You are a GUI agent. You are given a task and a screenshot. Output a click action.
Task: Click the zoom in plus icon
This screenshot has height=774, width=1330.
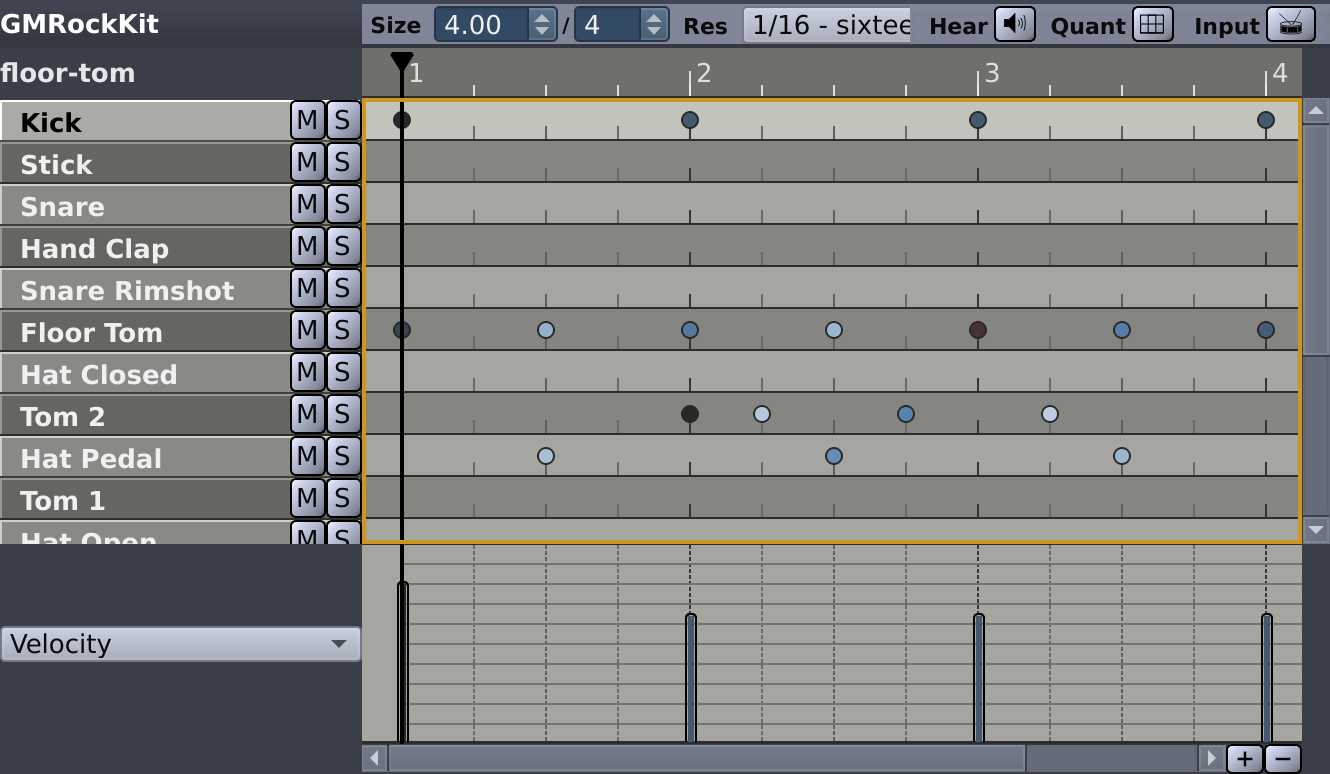click(1243, 759)
